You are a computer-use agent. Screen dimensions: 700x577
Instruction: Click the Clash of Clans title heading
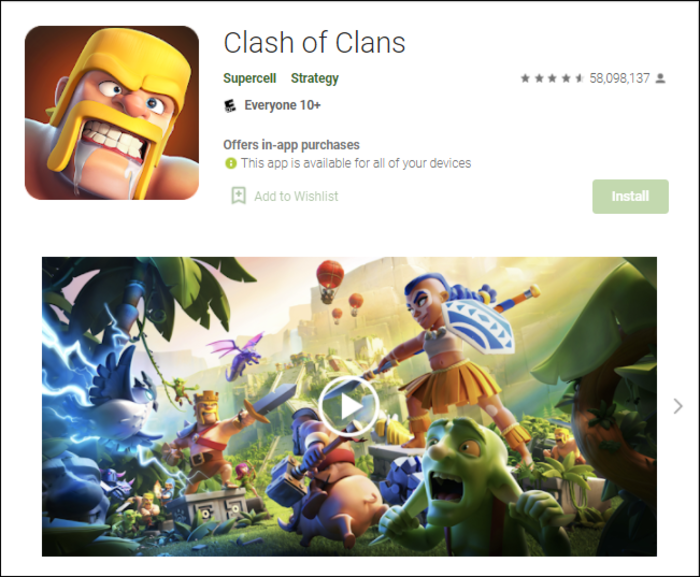tap(314, 43)
